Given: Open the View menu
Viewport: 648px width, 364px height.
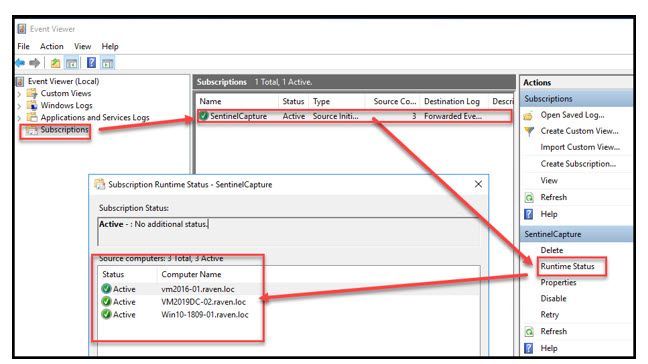Looking at the screenshot, I should coord(83,46).
